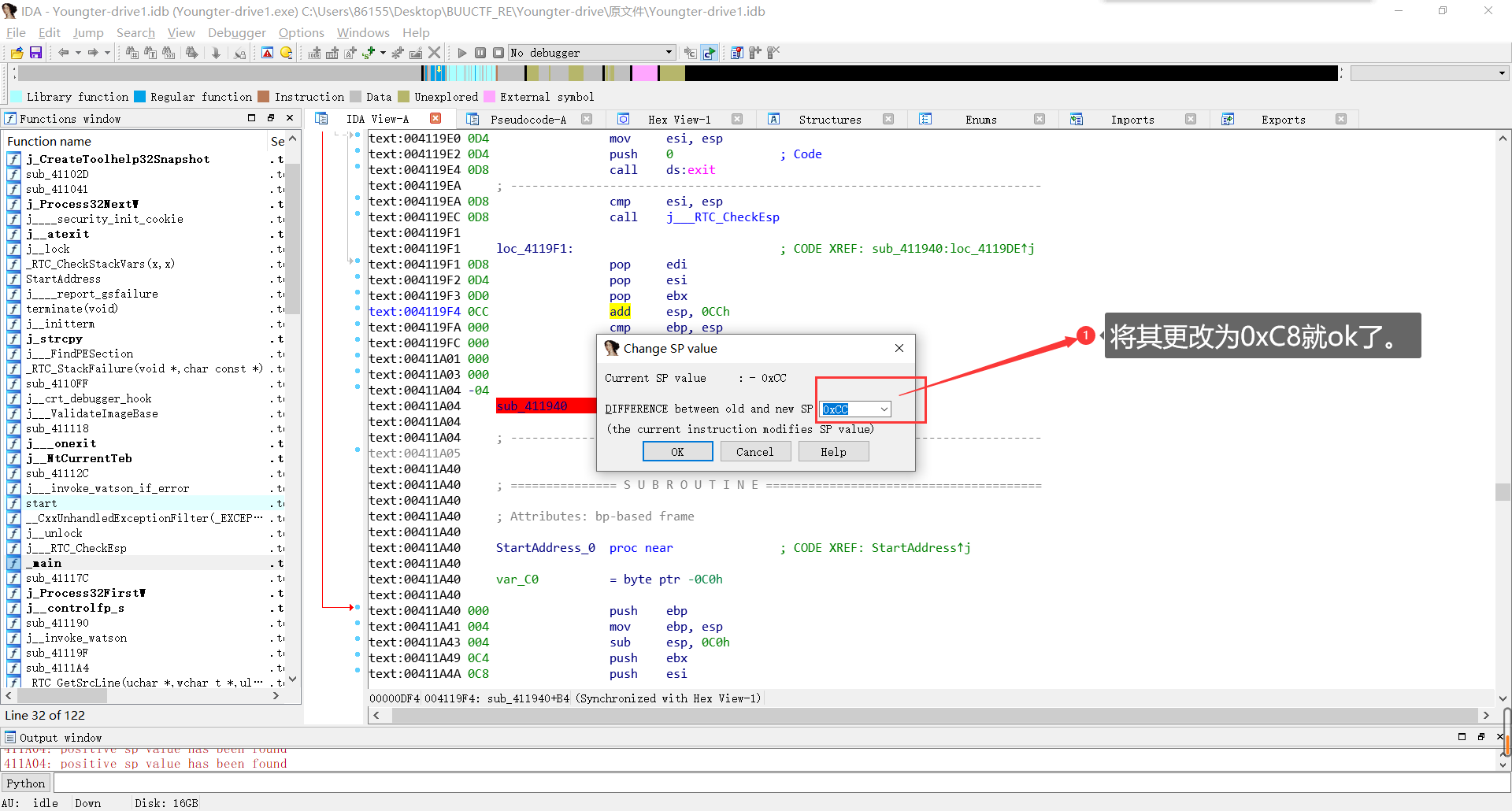This screenshot has height=811, width=1512.
Task: Open a file with the folder icon
Action: [x=17, y=53]
